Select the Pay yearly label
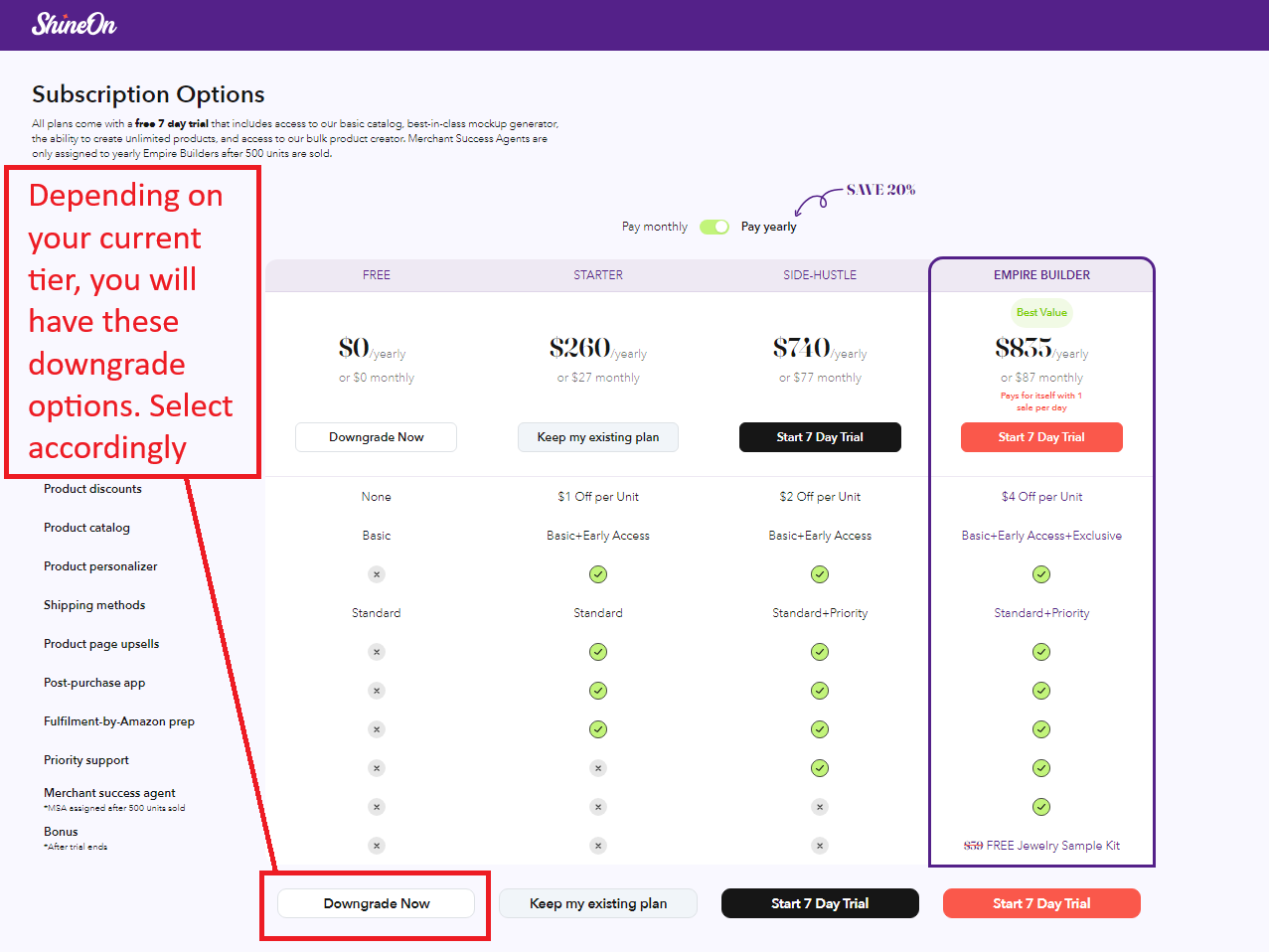This screenshot has width=1269, height=952. 768,227
